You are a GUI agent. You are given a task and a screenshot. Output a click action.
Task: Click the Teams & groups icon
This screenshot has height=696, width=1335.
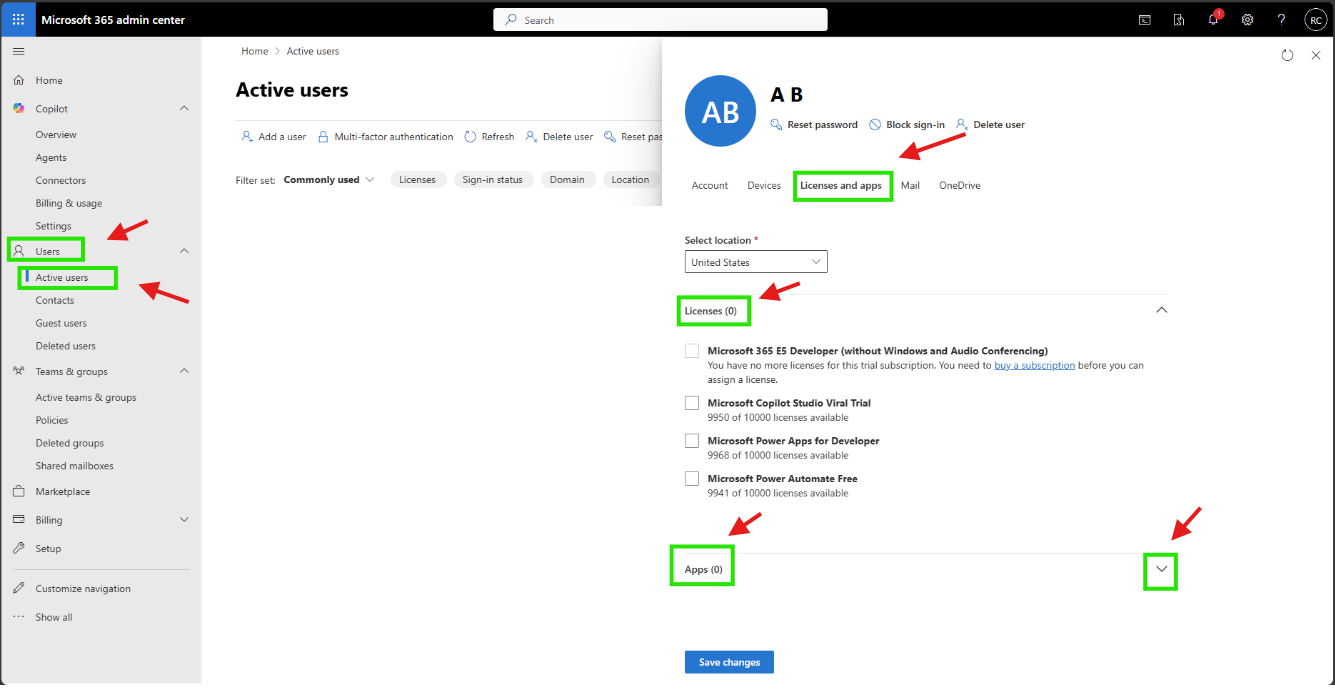coord(19,371)
